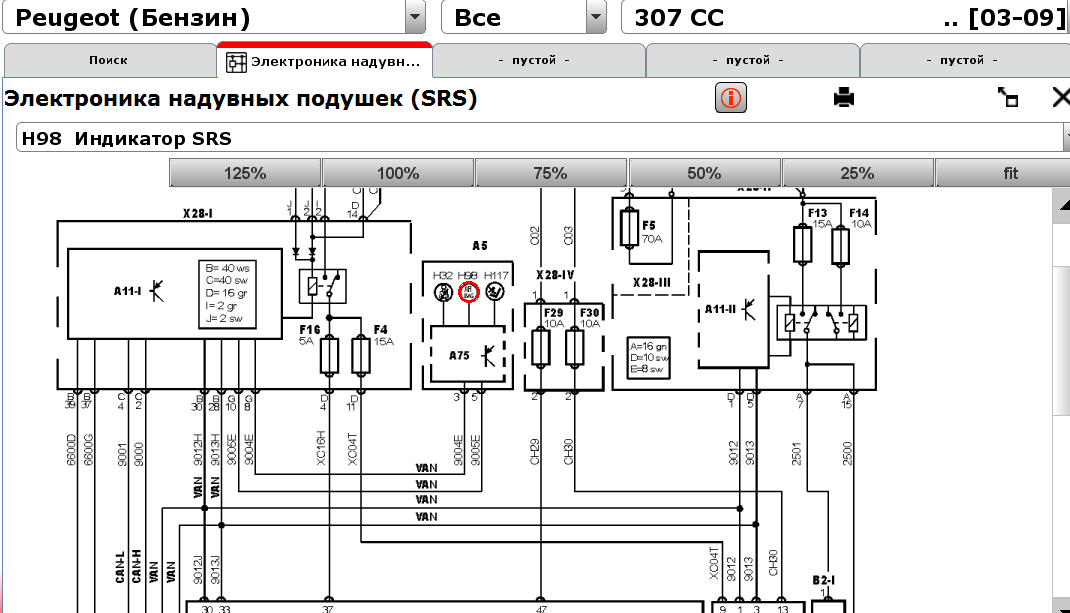
Task: Open the second пустой tab
Action: click(x=752, y=60)
